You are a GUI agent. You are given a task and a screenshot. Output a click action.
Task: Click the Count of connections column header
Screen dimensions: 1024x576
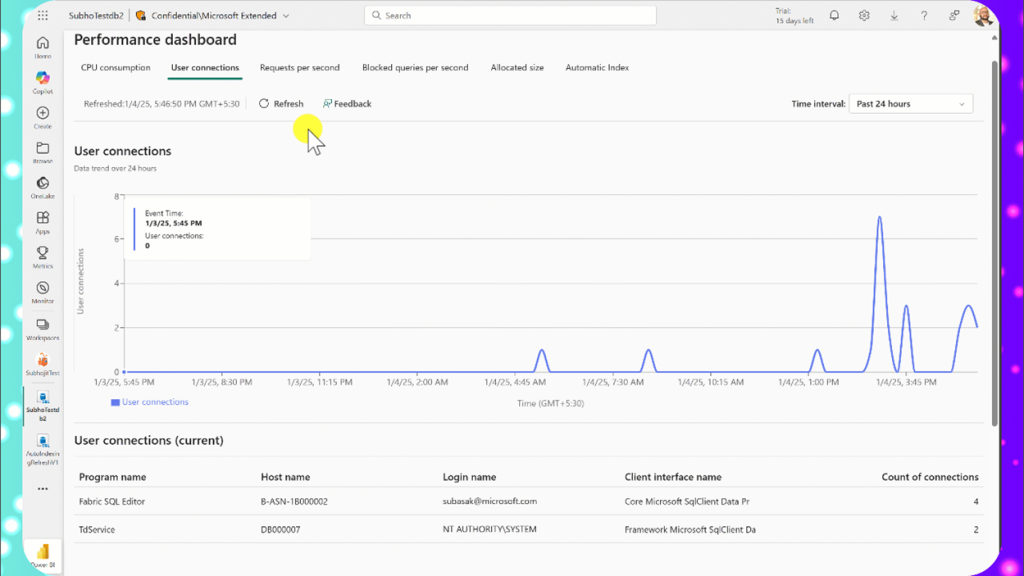pyautogui.click(x=930, y=477)
